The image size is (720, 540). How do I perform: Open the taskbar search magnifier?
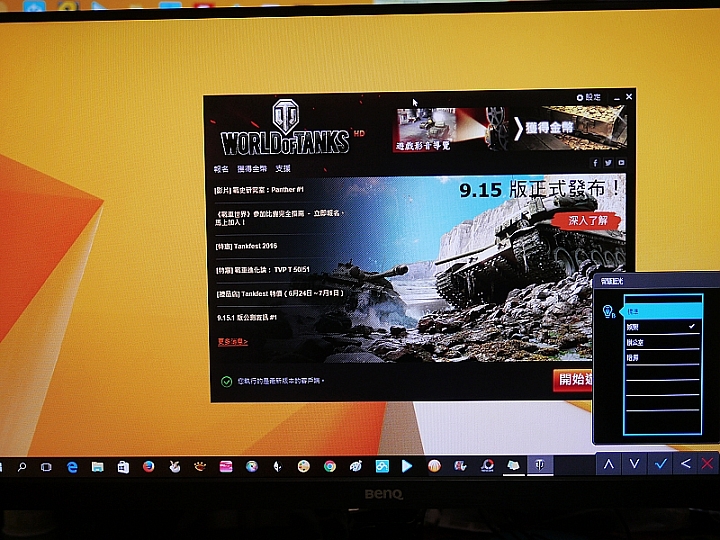pos(21,467)
